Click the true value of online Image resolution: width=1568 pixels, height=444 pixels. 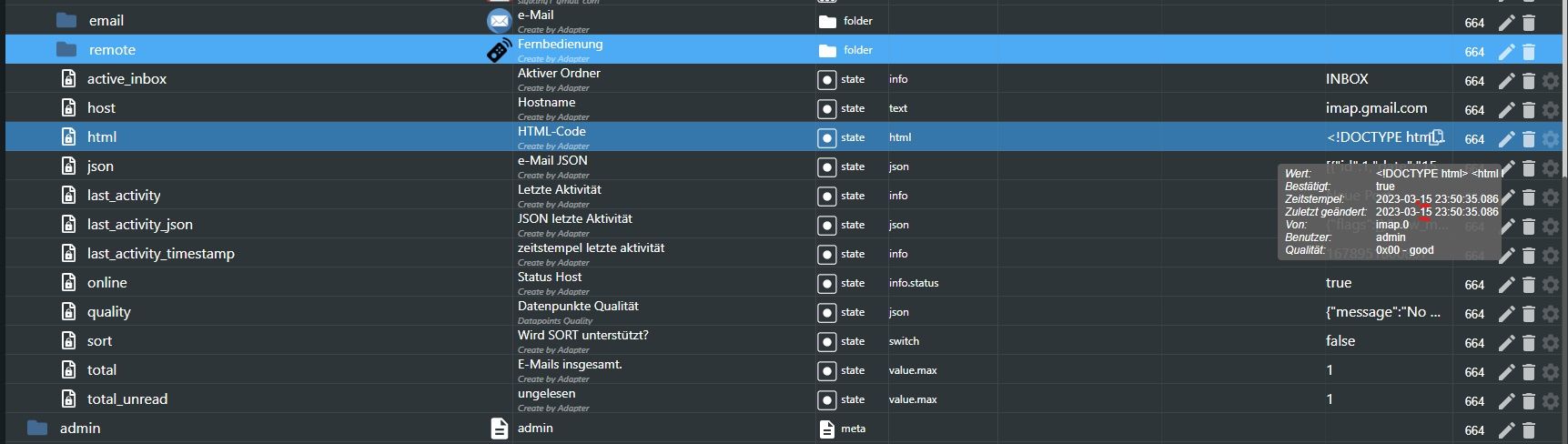click(x=1339, y=283)
